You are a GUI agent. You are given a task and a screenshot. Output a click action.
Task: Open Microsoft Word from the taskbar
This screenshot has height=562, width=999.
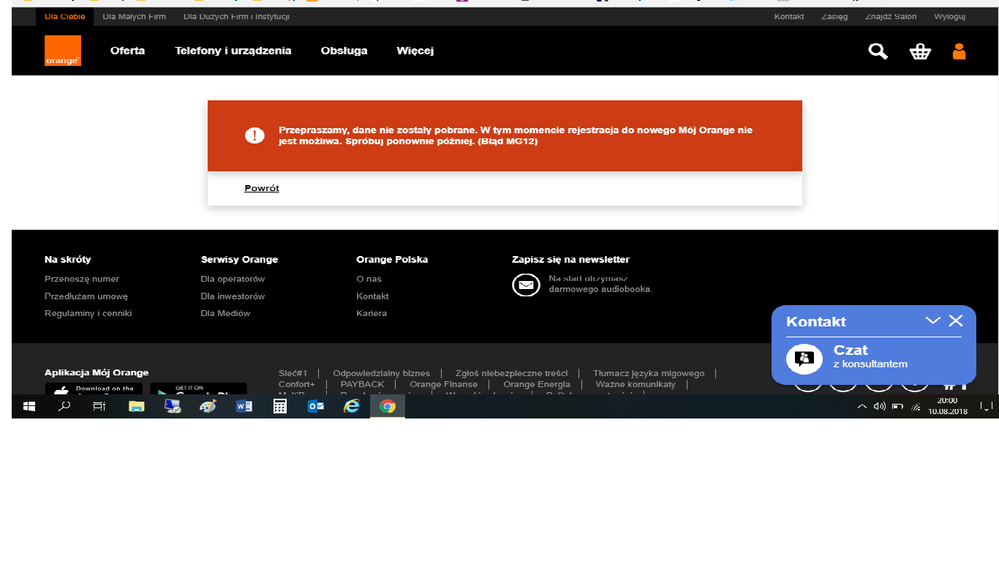pos(243,407)
